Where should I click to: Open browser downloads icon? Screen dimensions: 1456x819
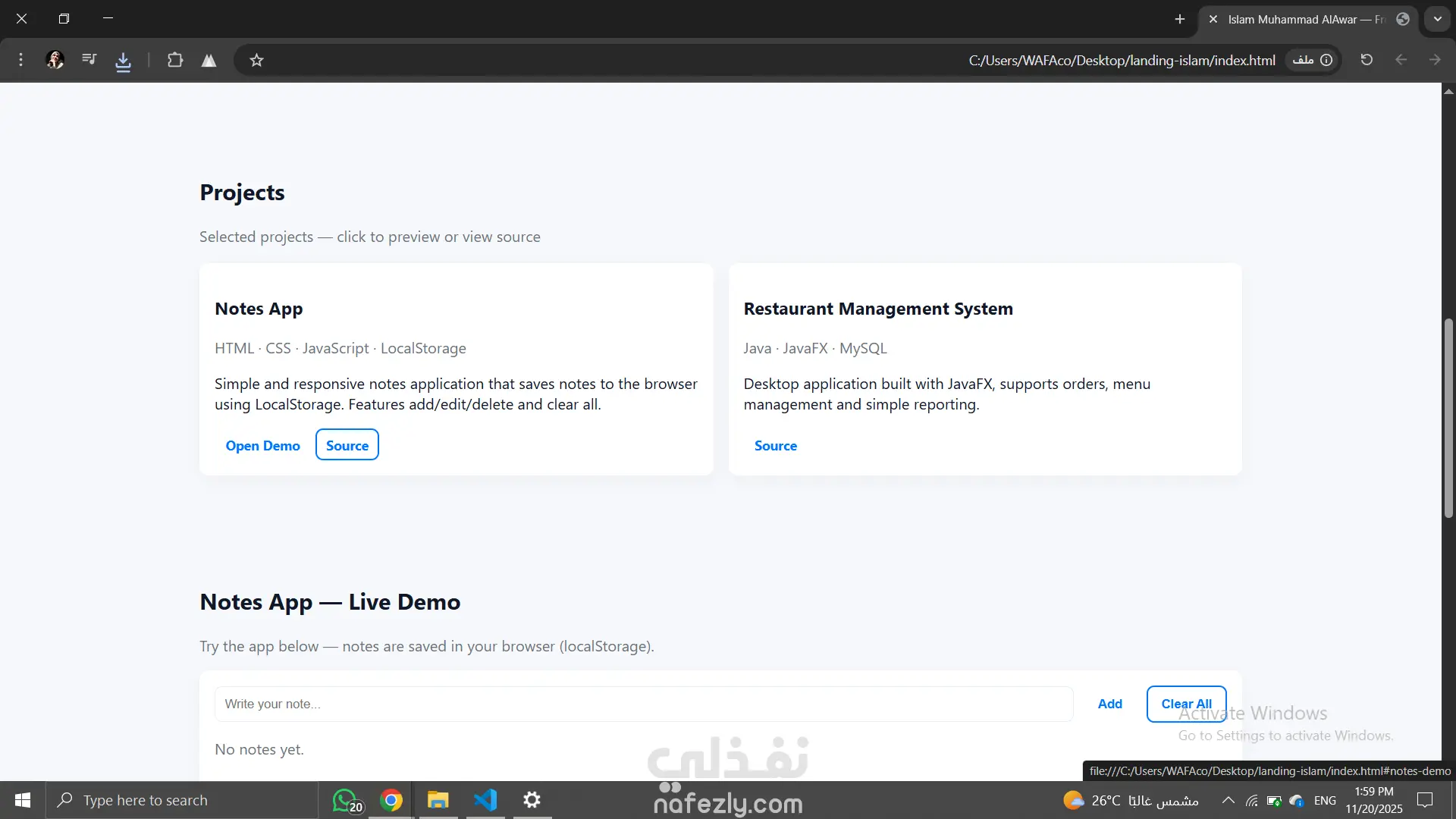click(x=123, y=61)
